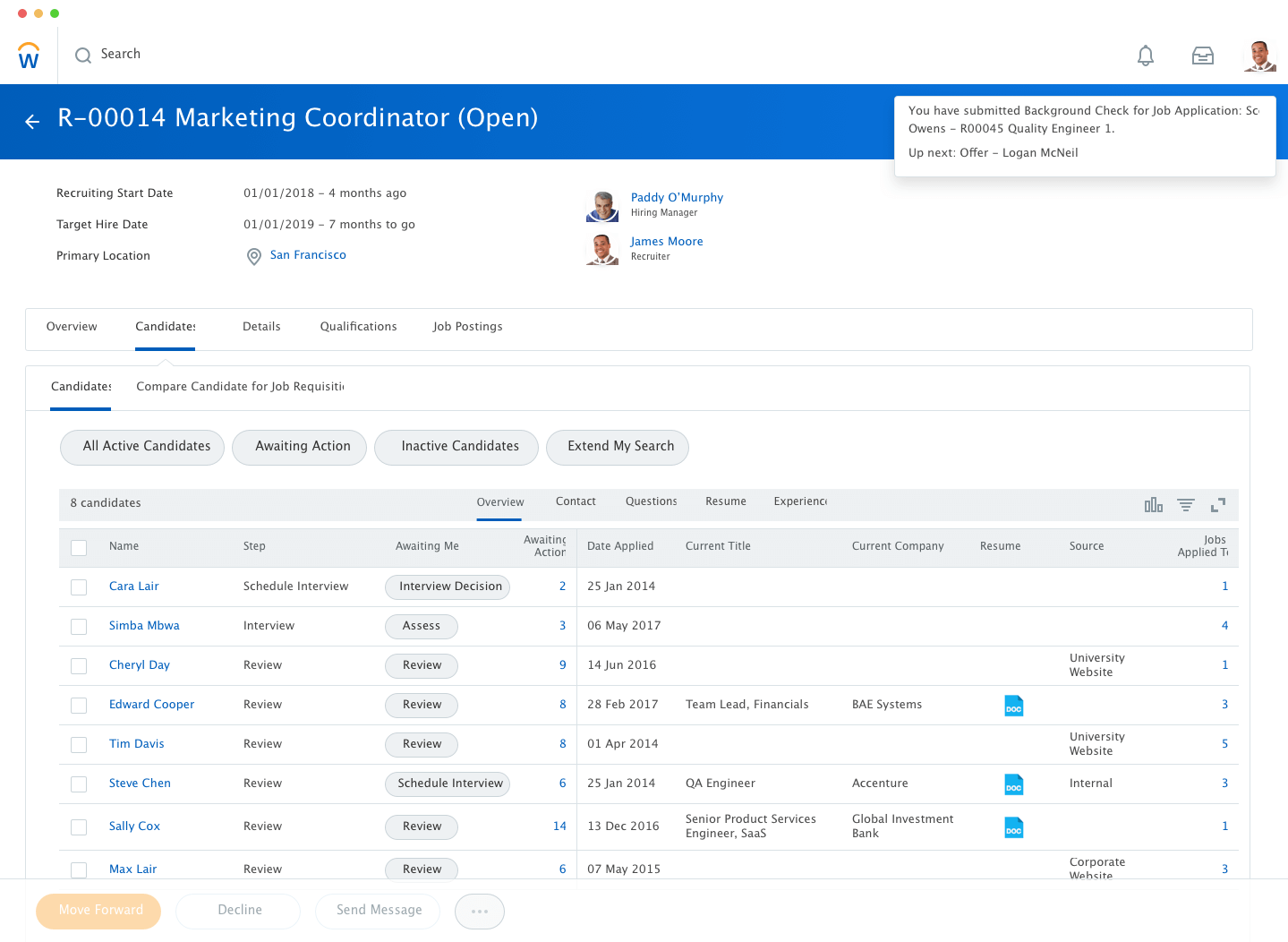Click Extend My Search button

[x=618, y=448]
